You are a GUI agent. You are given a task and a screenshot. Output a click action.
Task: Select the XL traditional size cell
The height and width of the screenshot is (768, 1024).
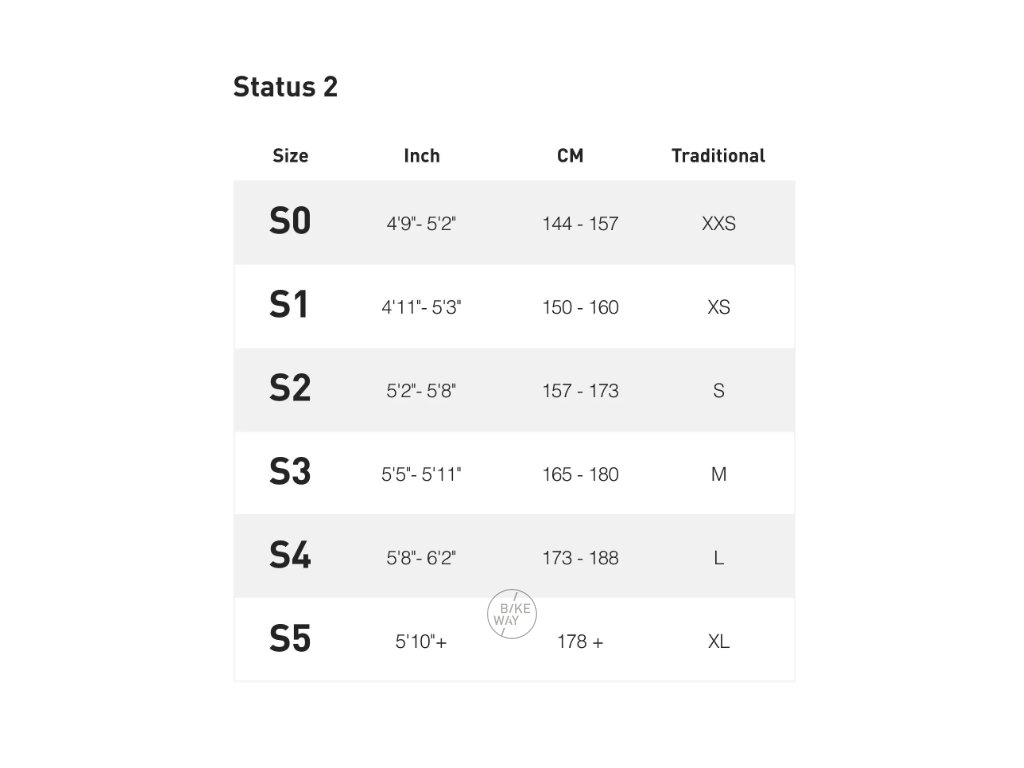718,641
